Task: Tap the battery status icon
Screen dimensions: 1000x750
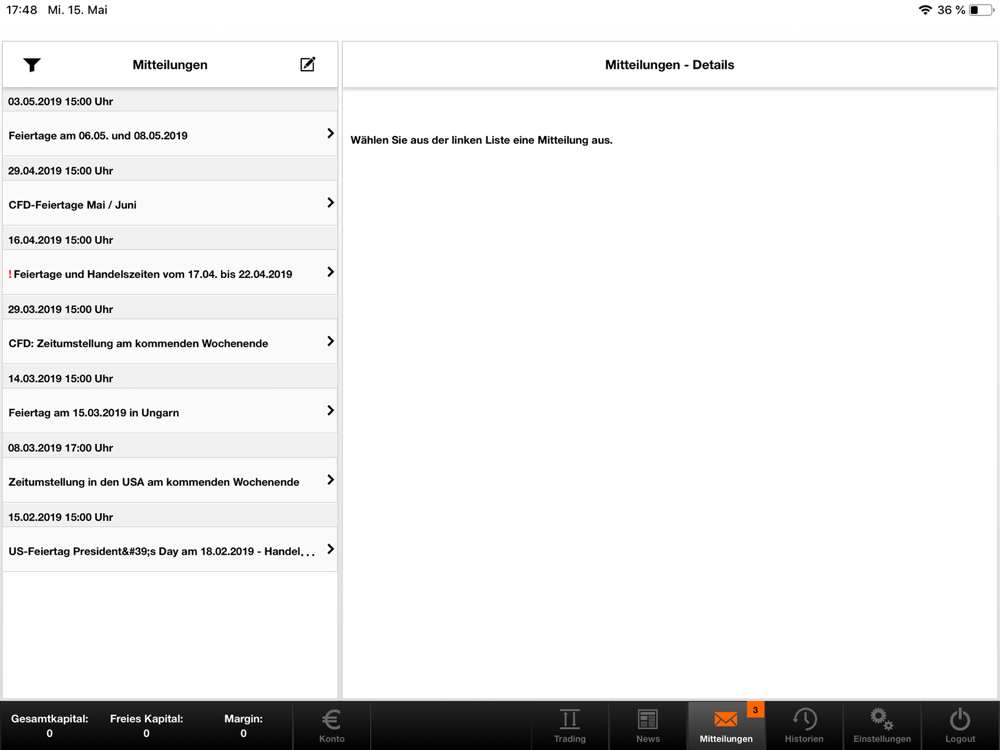Action: 981,10
